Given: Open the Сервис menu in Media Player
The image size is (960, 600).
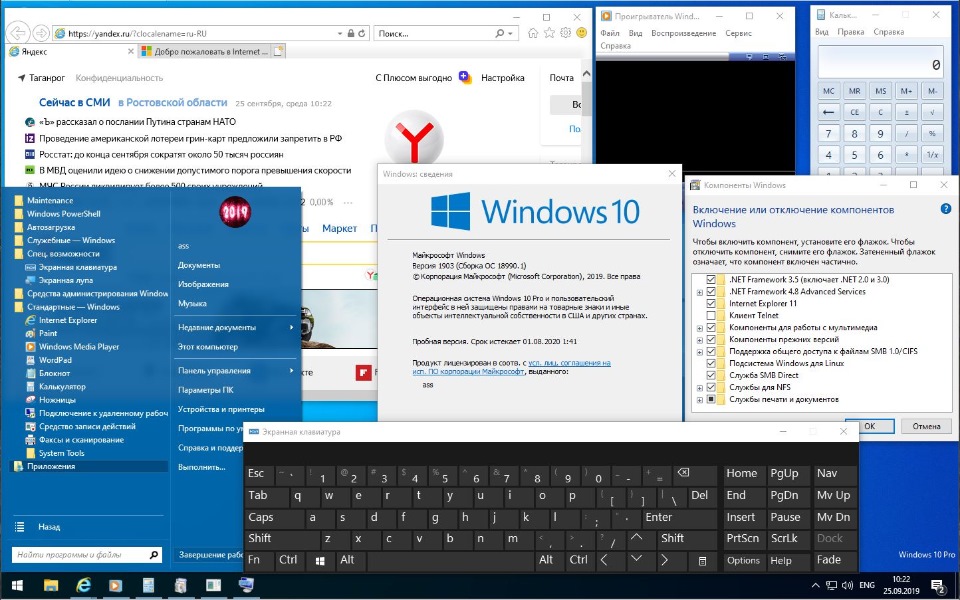Looking at the screenshot, I should 738,33.
